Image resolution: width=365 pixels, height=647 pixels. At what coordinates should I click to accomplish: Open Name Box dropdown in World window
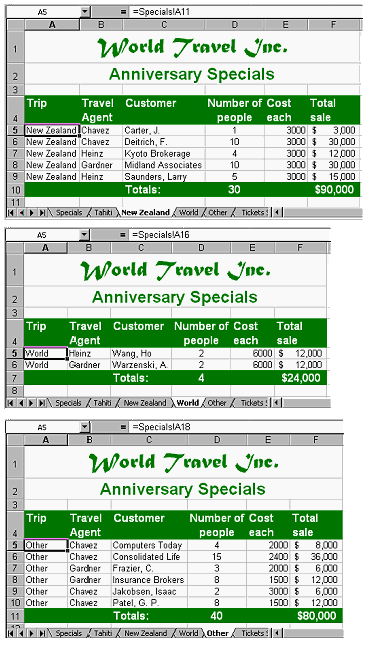coord(85,235)
